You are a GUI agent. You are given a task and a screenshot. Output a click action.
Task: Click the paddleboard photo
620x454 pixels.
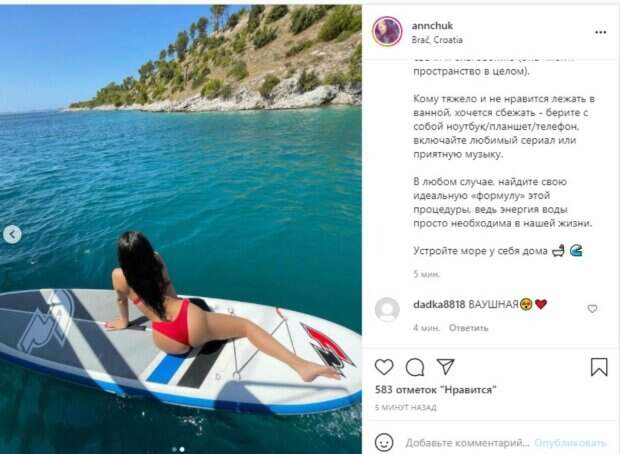tap(181, 229)
